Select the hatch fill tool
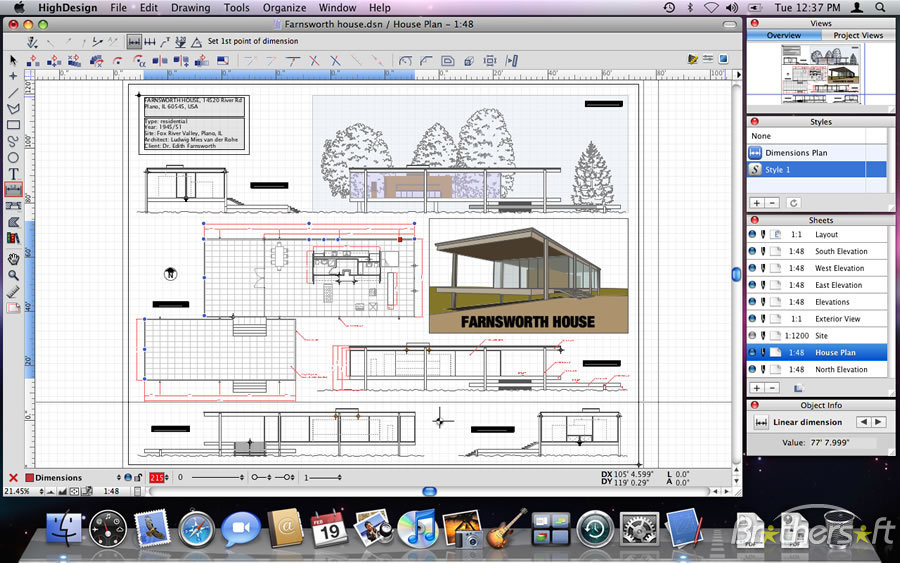900x563 pixels. coord(13,222)
